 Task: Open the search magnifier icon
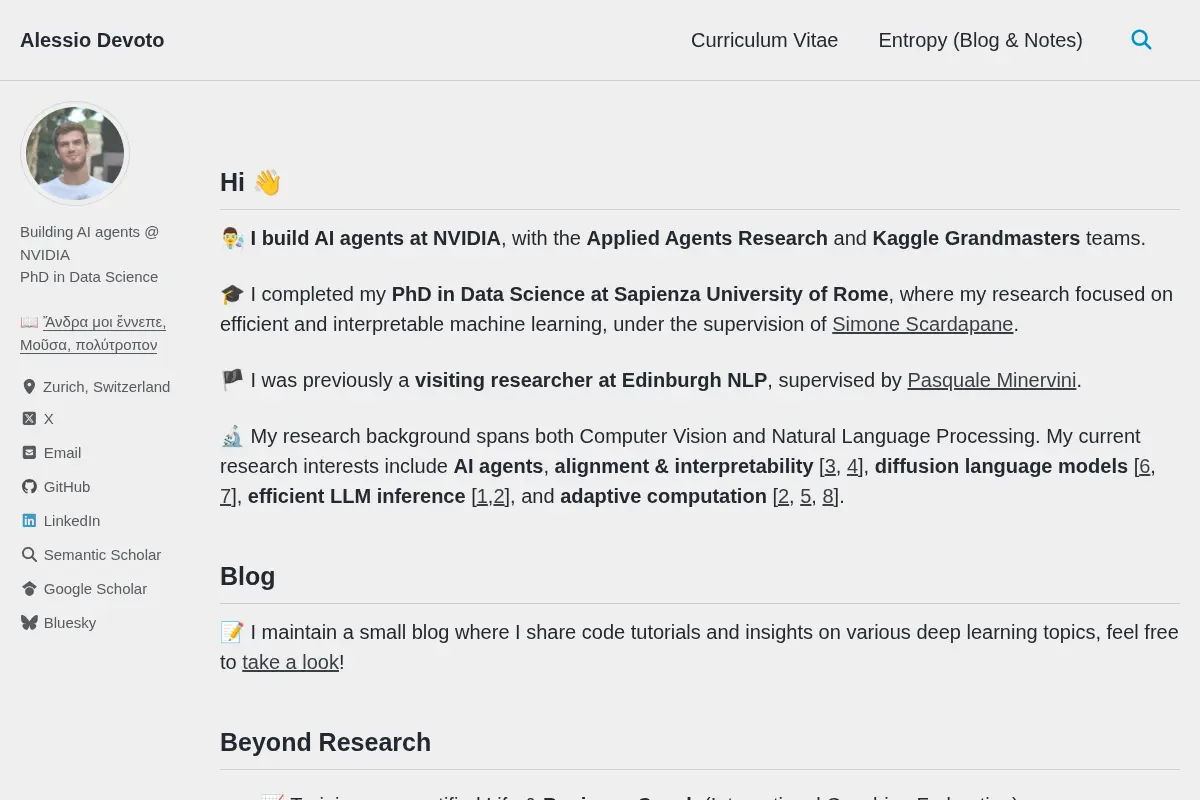1141,40
